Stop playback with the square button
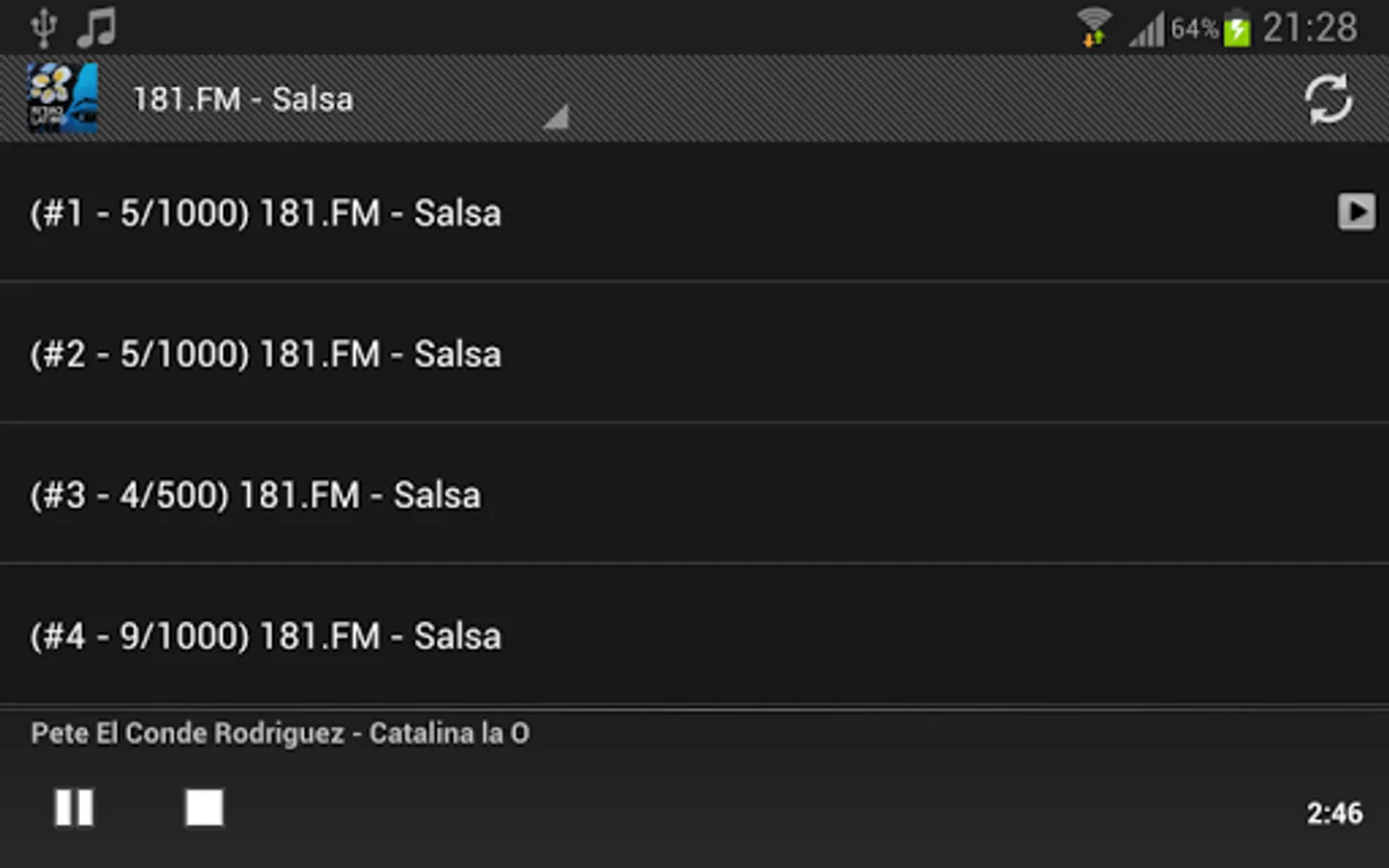This screenshot has width=1389, height=868. click(204, 808)
